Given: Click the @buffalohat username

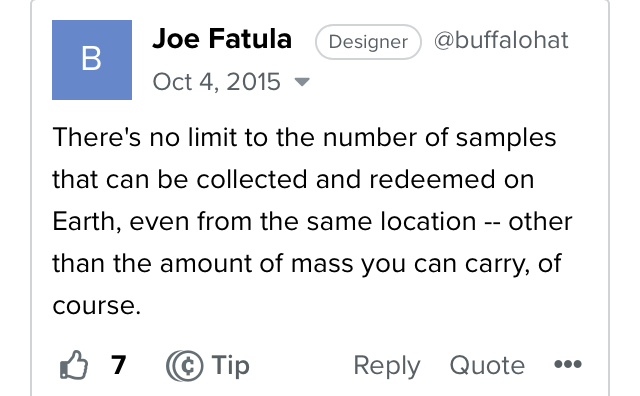Looking at the screenshot, I should coord(501,40).
